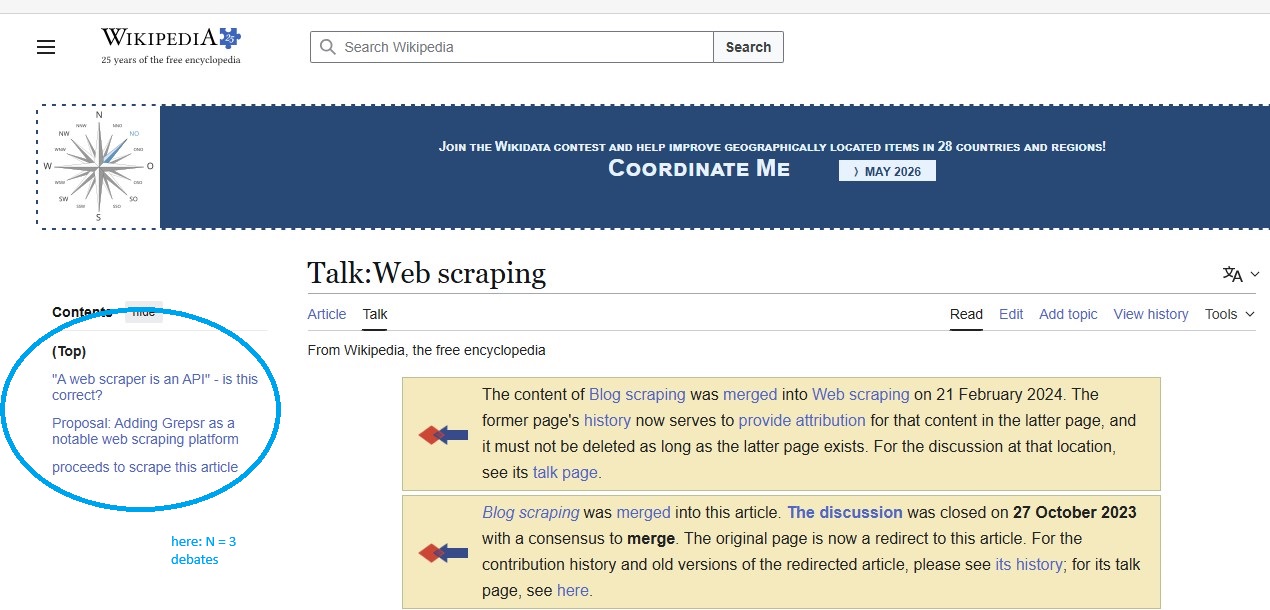Open the language translation icon

tap(1232, 274)
